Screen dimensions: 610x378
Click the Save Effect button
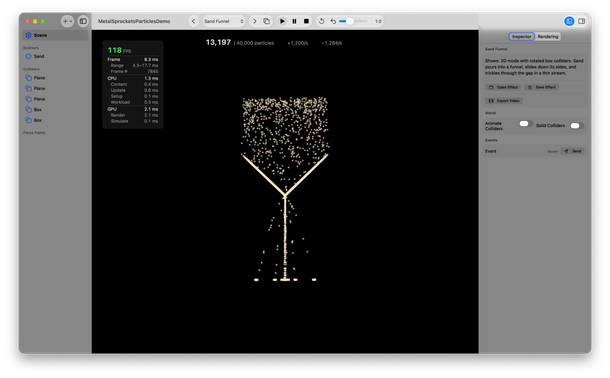pos(542,87)
